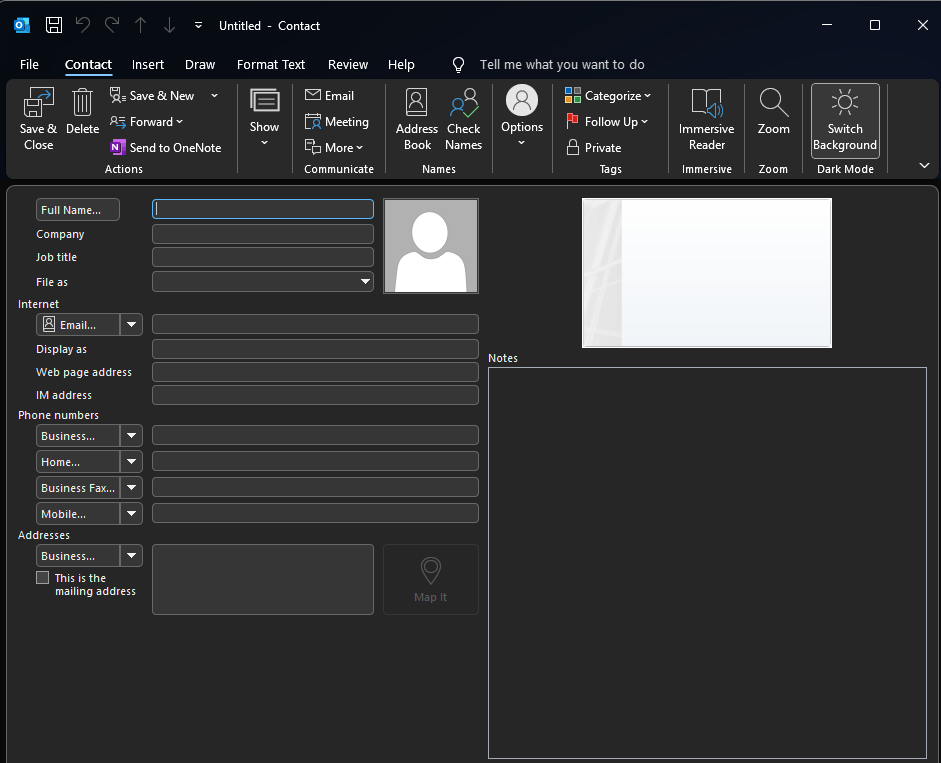Expand the File as dropdown
The width and height of the screenshot is (941, 763).
(x=365, y=282)
